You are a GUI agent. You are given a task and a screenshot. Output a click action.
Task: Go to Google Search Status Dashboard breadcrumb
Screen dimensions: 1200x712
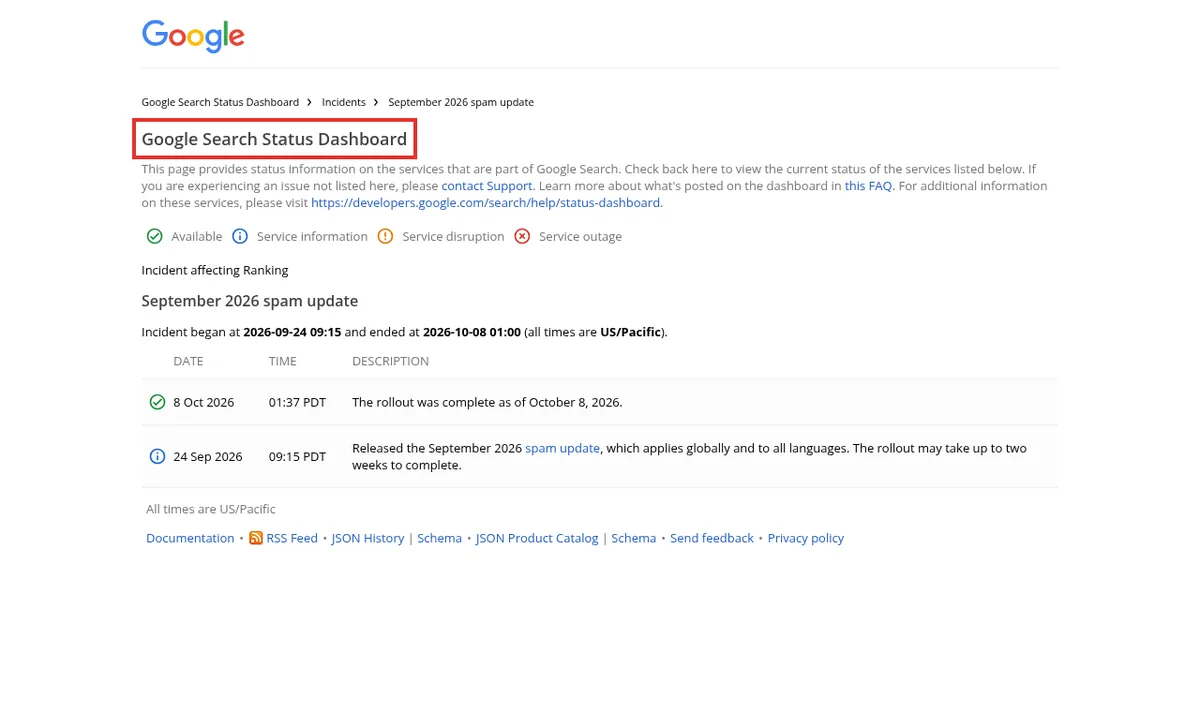point(220,102)
